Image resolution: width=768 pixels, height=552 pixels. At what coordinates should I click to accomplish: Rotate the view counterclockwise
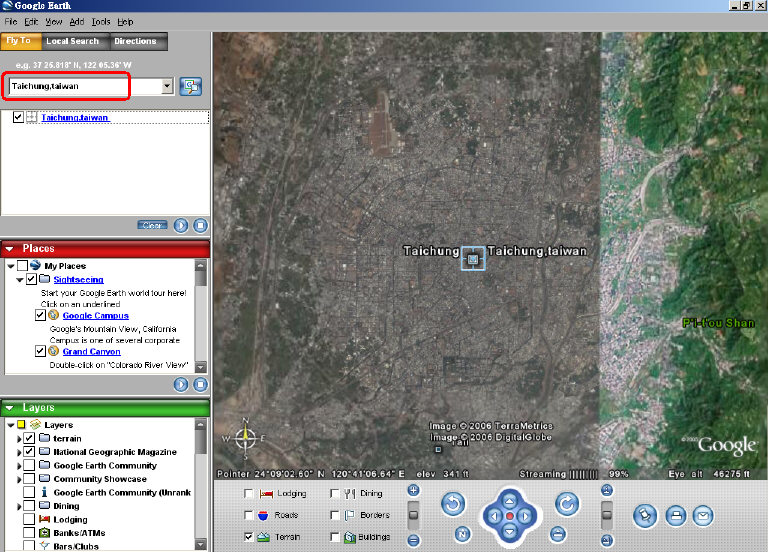click(x=453, y=504)
